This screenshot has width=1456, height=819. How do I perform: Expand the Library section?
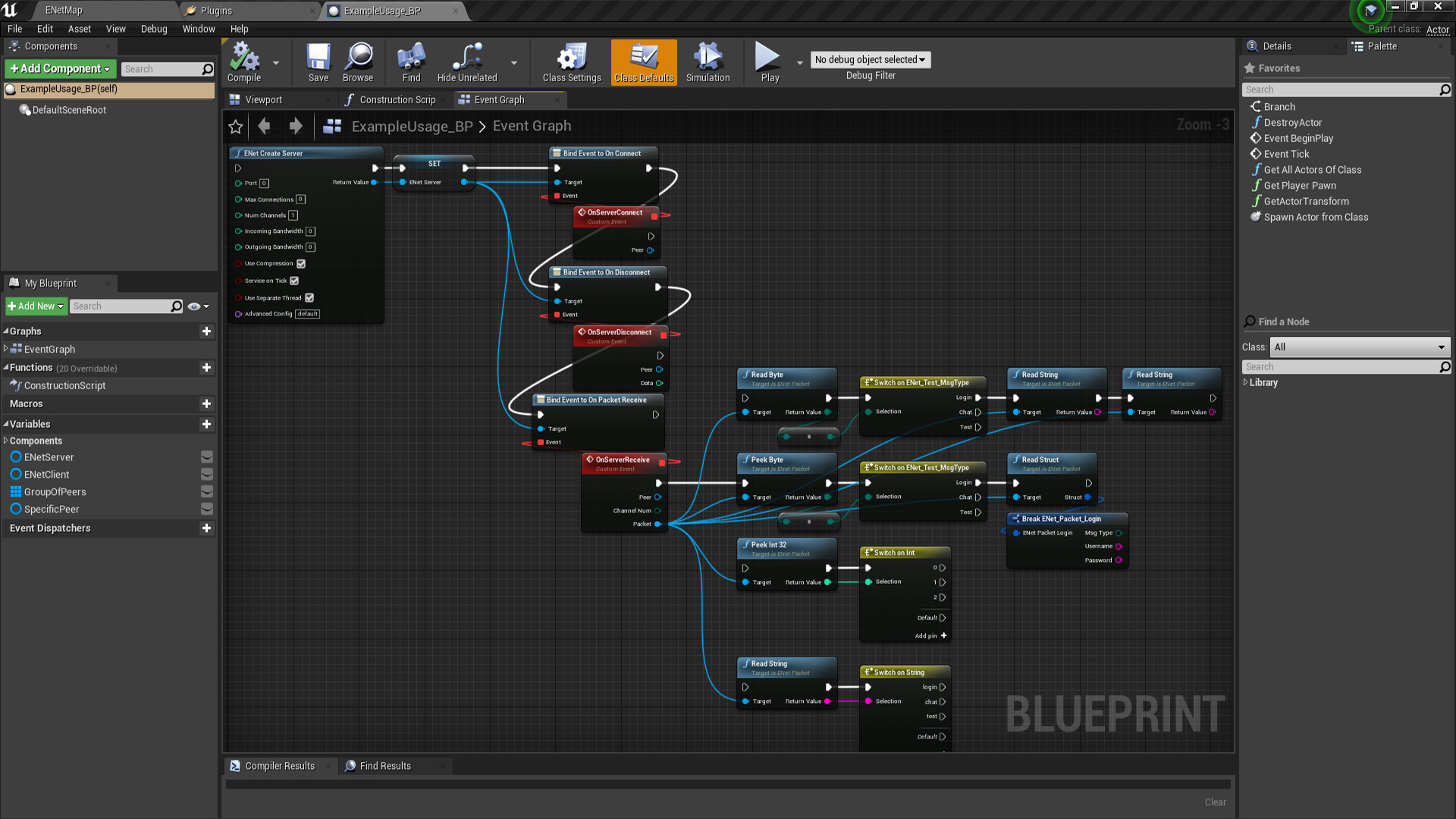1245,383
